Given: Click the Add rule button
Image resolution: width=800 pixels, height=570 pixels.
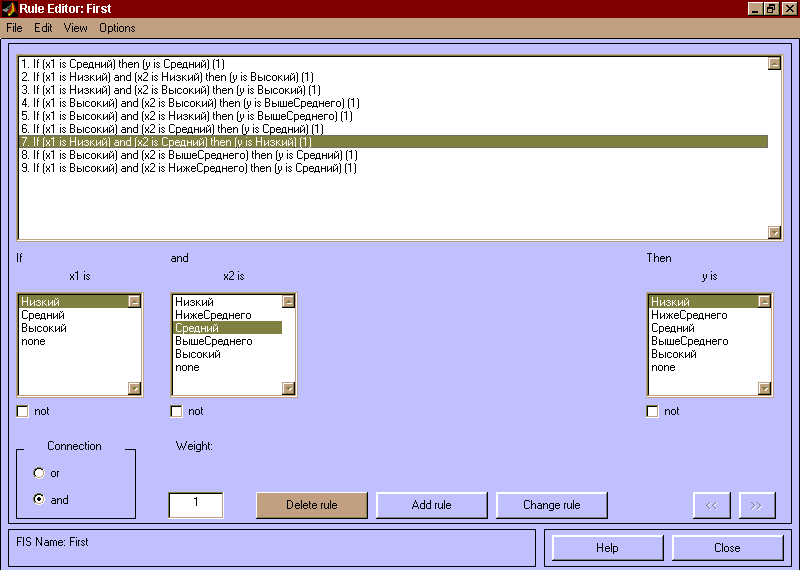Looking at the screenshot, I should pyautogui.click(x=431, y=505).
